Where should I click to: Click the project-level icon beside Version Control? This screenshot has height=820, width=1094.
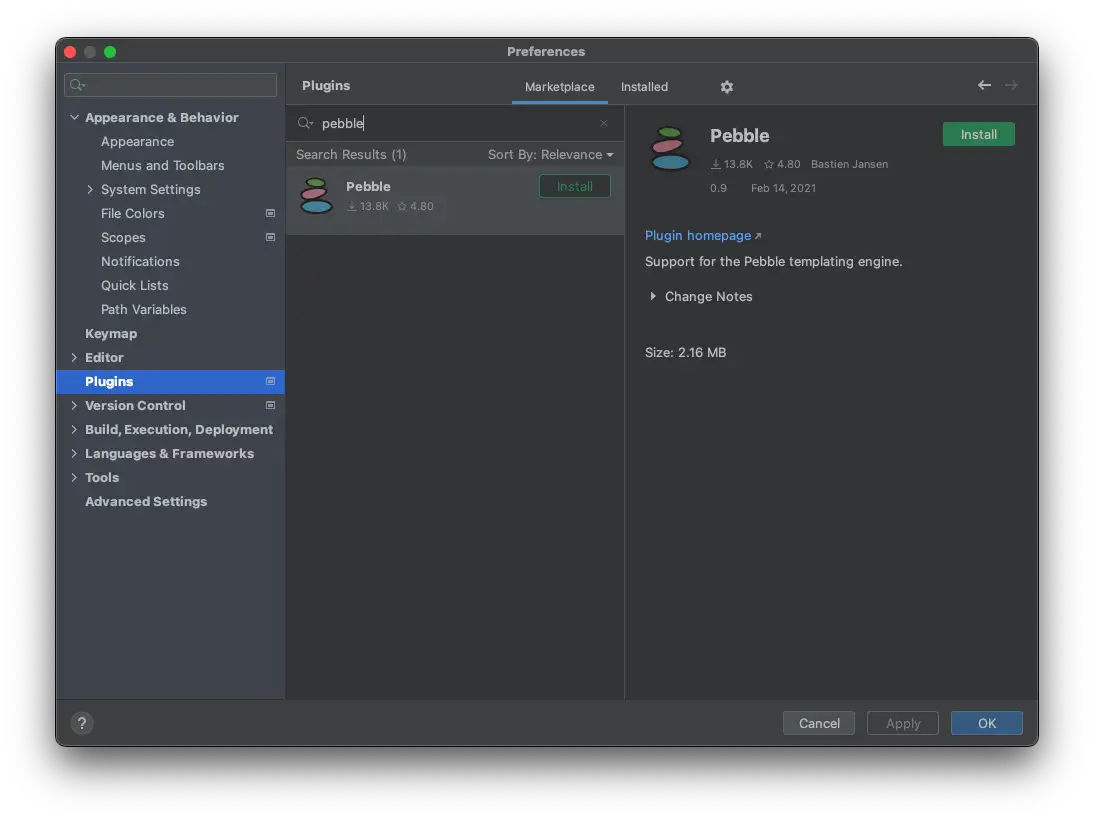270,405
